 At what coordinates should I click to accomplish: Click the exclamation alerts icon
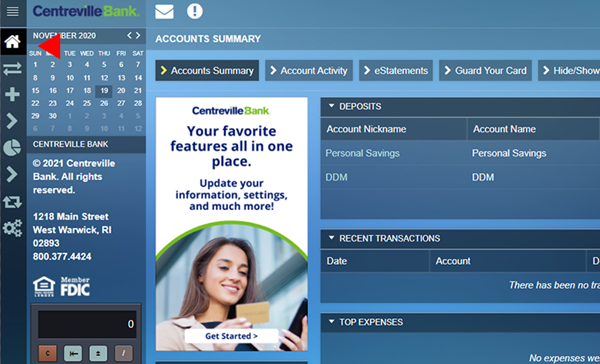[x=194, y=11]
